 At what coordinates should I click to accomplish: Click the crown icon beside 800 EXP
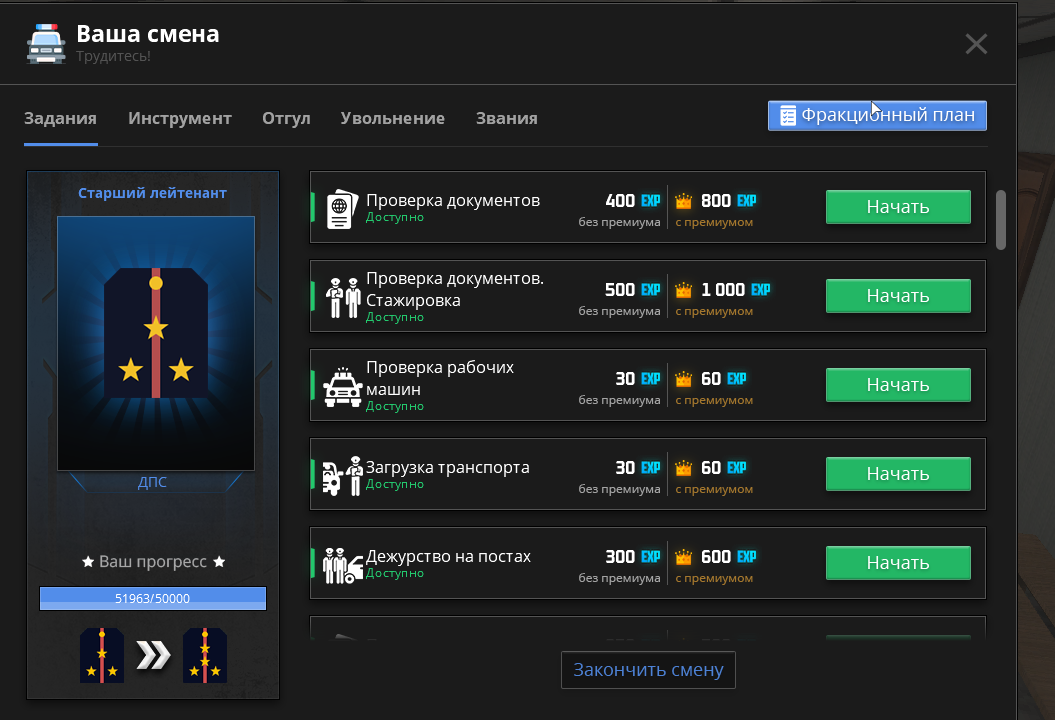684,201
